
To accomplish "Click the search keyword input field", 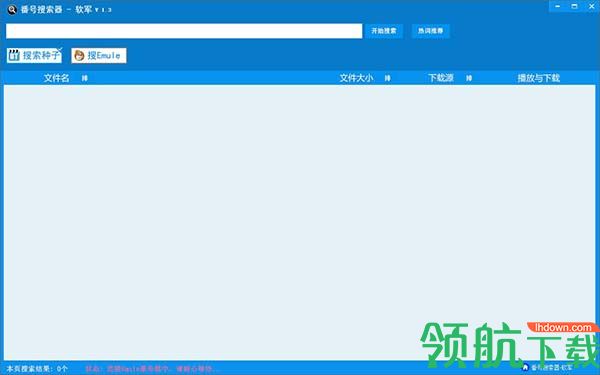I will 184,31.
